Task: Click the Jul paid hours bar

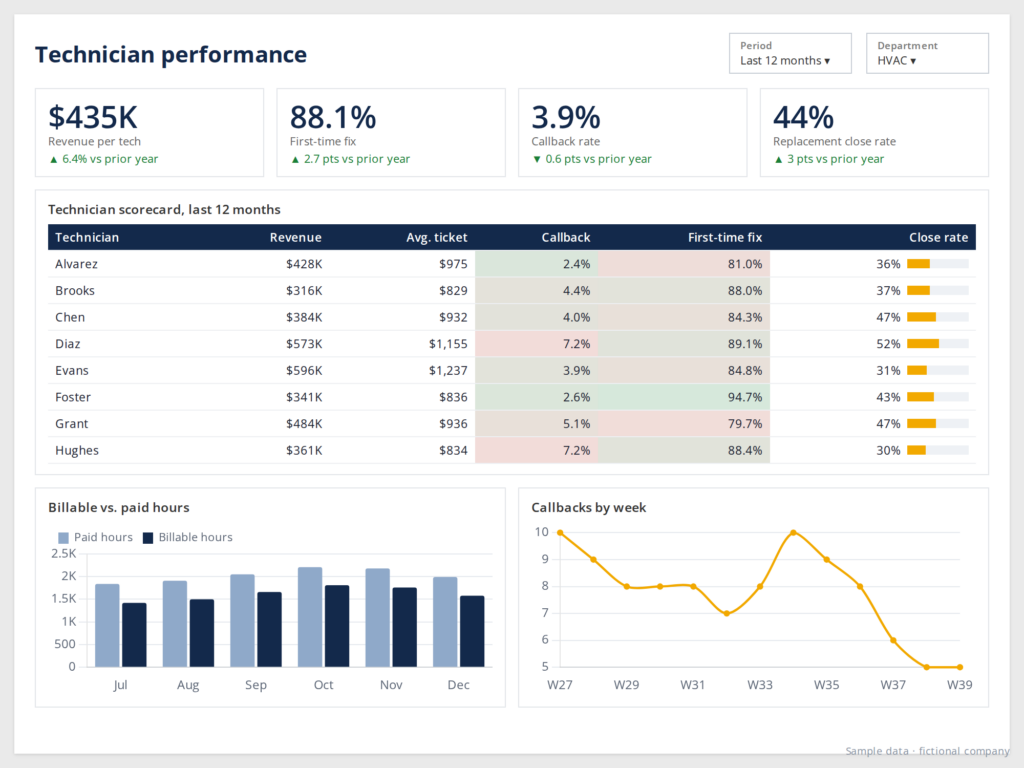Action: [x=107, y=626]
